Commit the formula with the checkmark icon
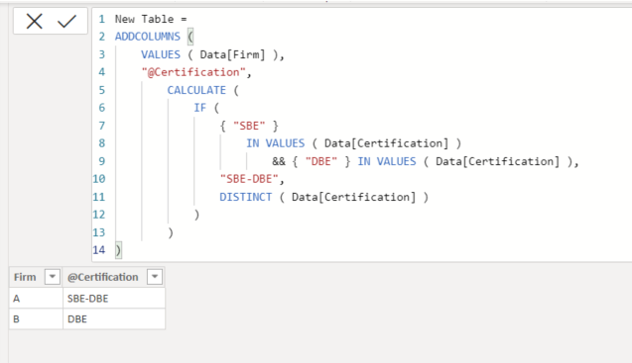 (67, 21)
